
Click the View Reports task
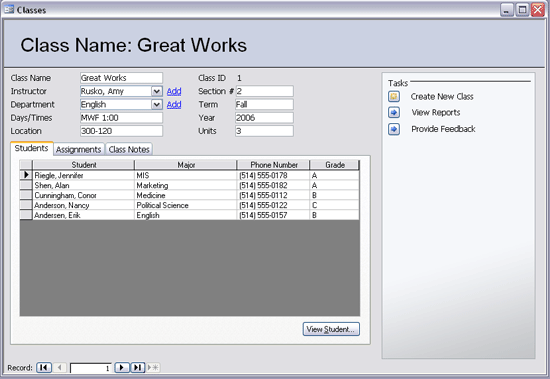[x=436, y=113]
